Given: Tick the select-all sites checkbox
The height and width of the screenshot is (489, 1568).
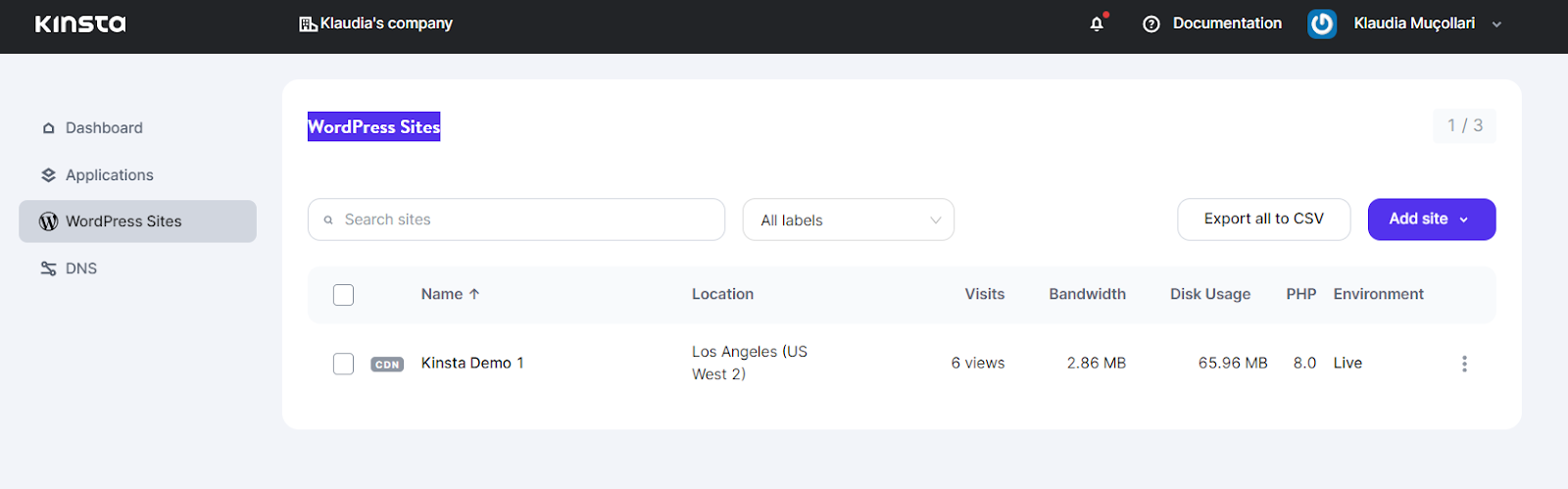Looking at the screenshot, I should [343, 295].
